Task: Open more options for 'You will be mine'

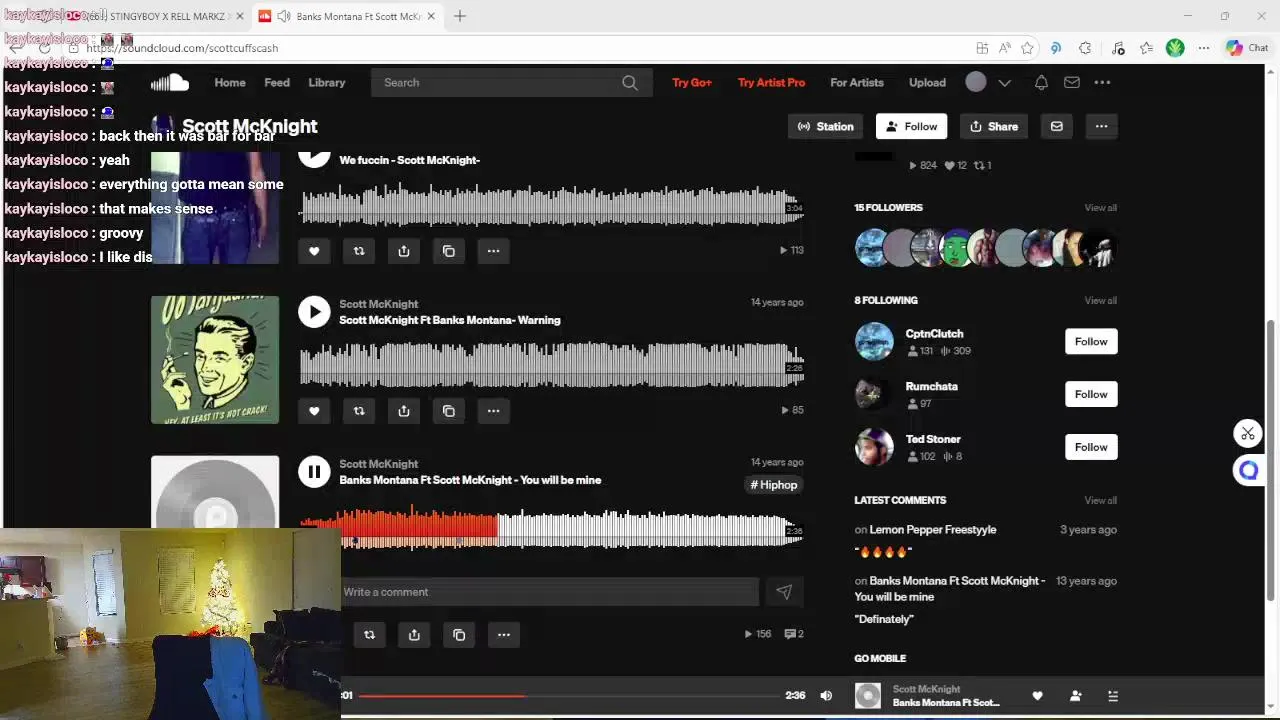Action: 504,635
